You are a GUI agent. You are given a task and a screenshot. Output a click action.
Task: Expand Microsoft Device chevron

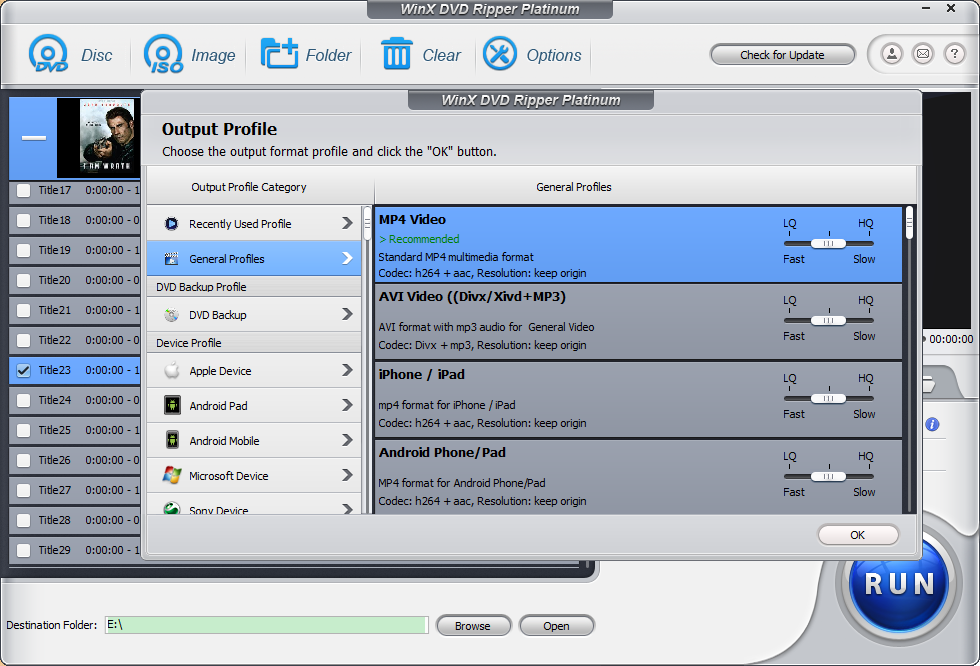coord(348,475)
